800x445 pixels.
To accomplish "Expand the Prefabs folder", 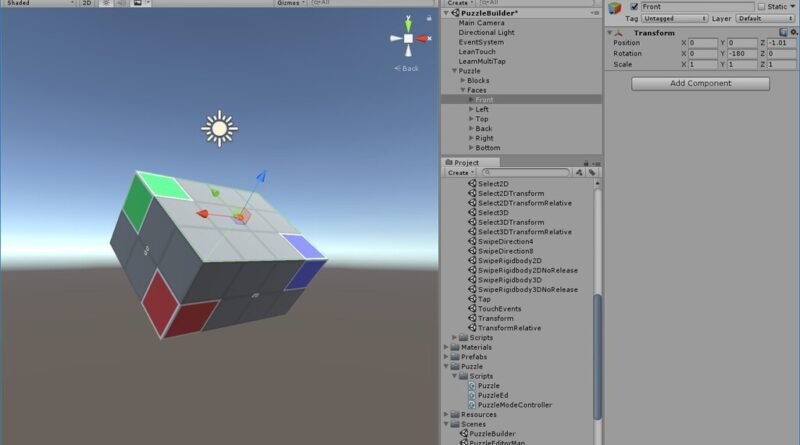I will (x=446, y=357).
